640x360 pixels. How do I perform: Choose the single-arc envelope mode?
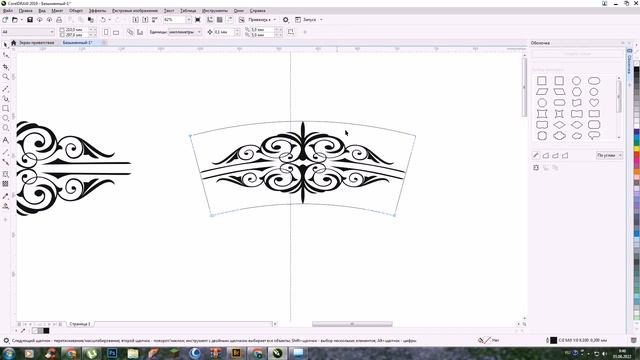(x=556, y=156)
